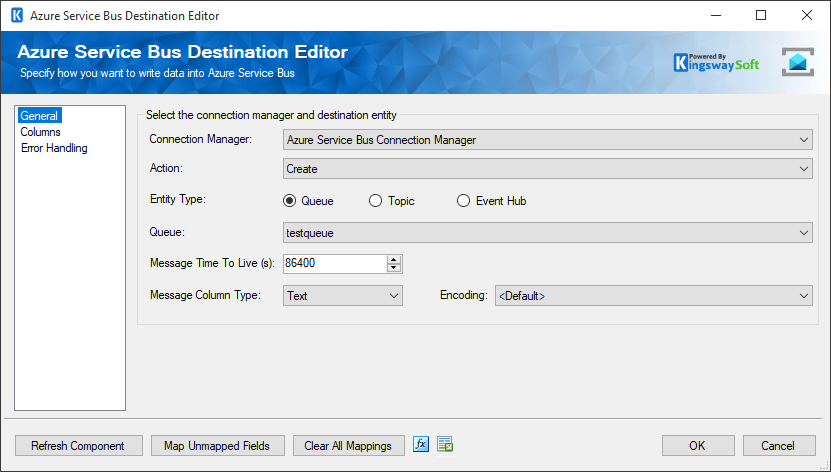Increase Message Time To Live with up arrow

point(394,260)
